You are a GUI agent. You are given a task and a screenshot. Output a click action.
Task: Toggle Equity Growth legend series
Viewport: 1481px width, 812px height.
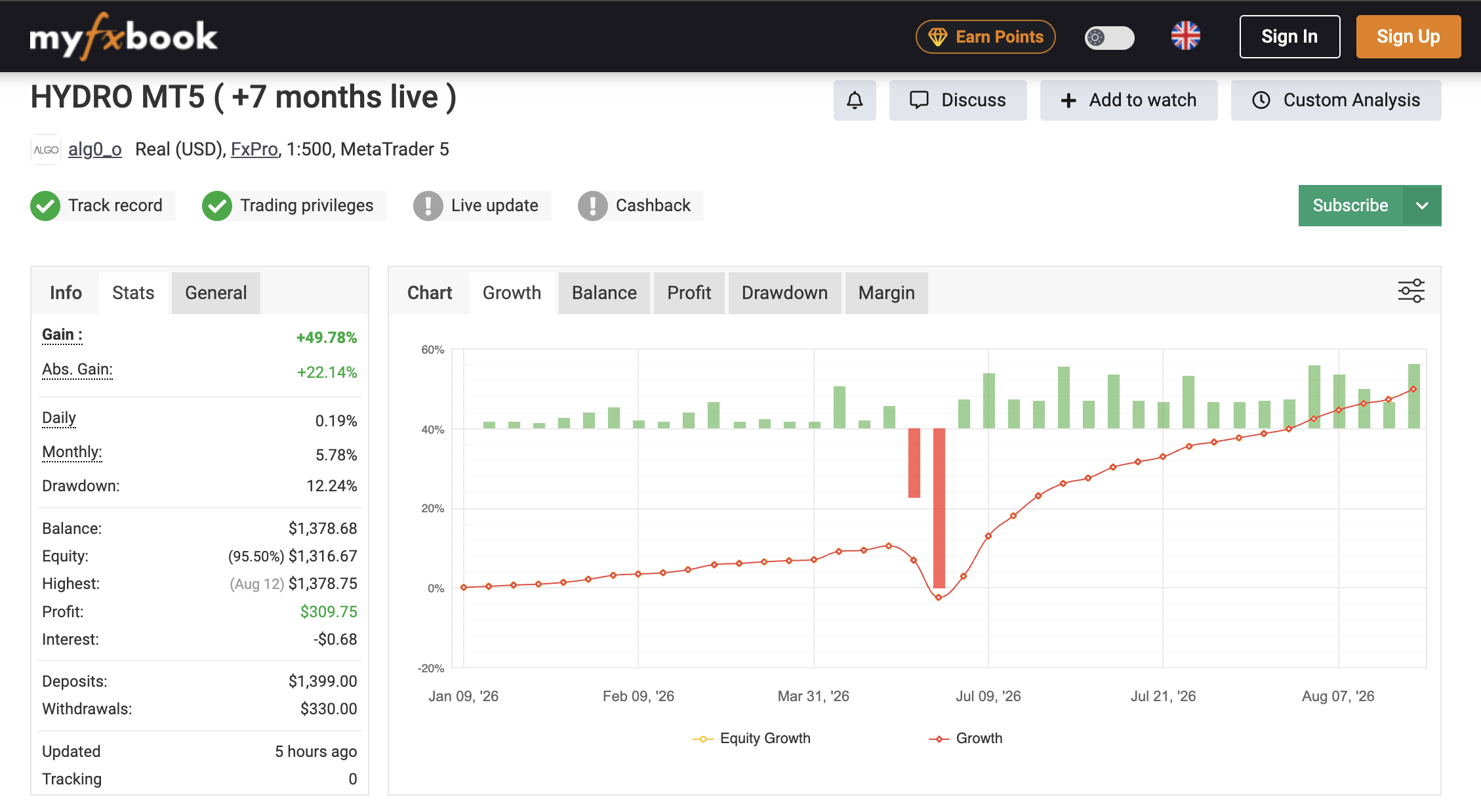[x=752, y=739]
